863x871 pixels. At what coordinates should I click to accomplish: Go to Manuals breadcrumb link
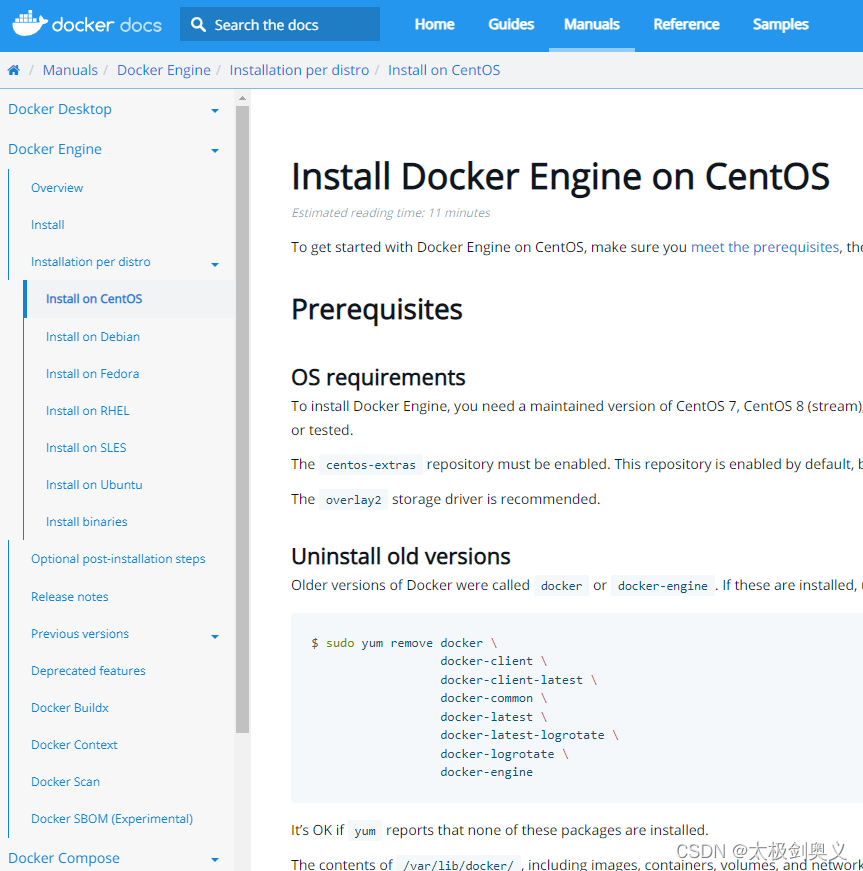[70, 70]
